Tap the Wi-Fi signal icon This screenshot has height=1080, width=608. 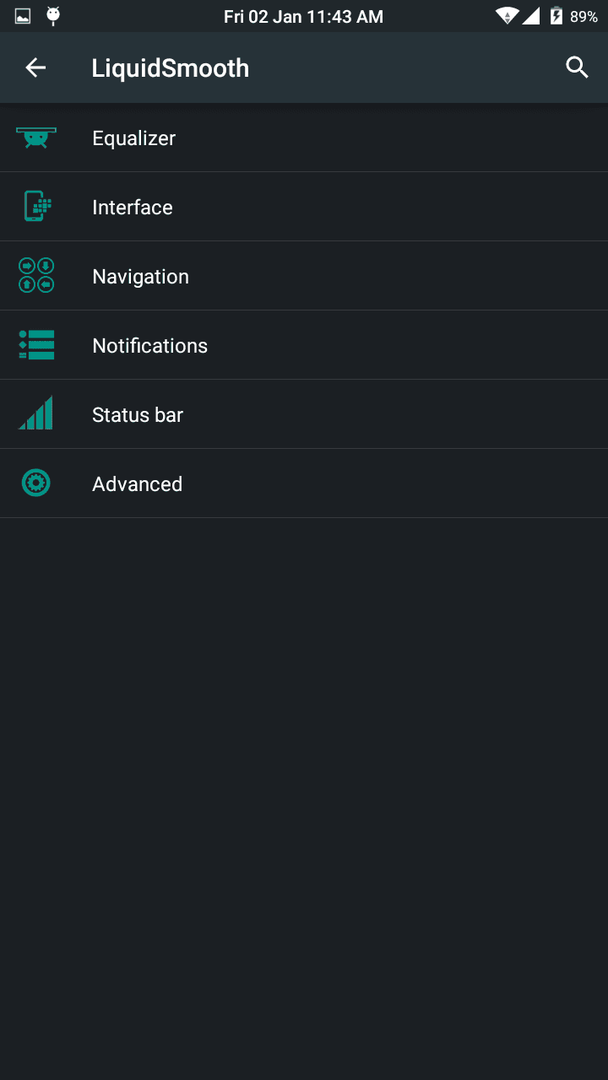click(507, 16)
